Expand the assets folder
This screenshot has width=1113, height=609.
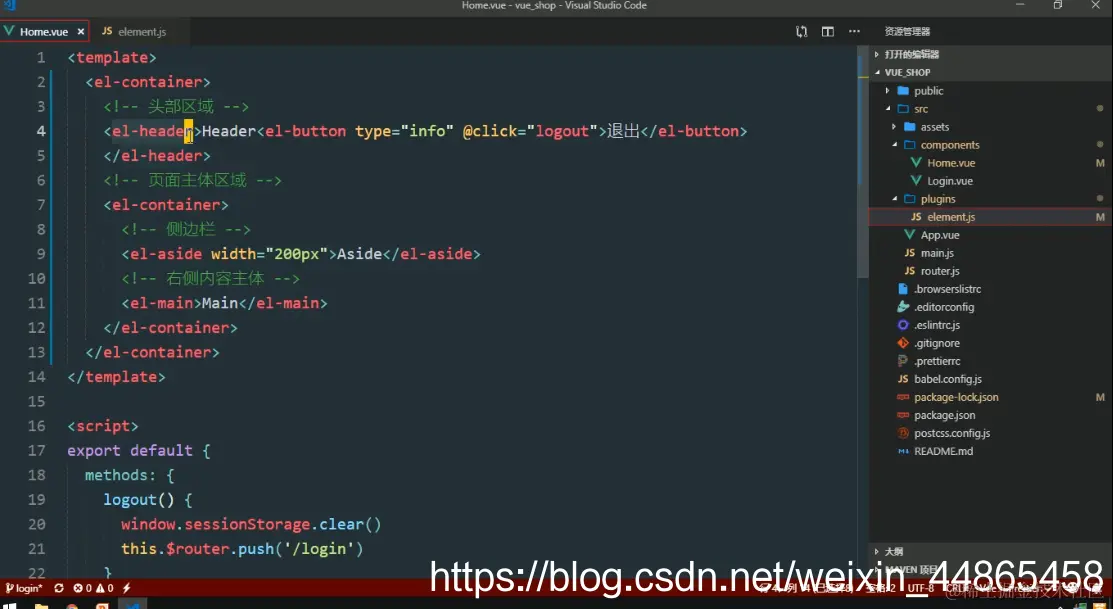click(894, 127)
